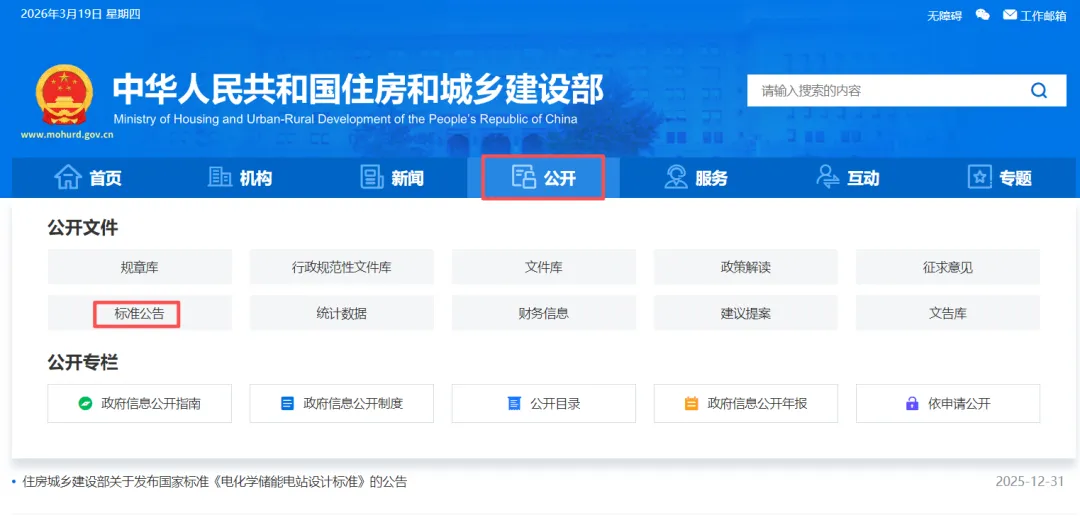Click purple lock icon of 依申请公开
1080x518 pixels.
tap(912, 404)
